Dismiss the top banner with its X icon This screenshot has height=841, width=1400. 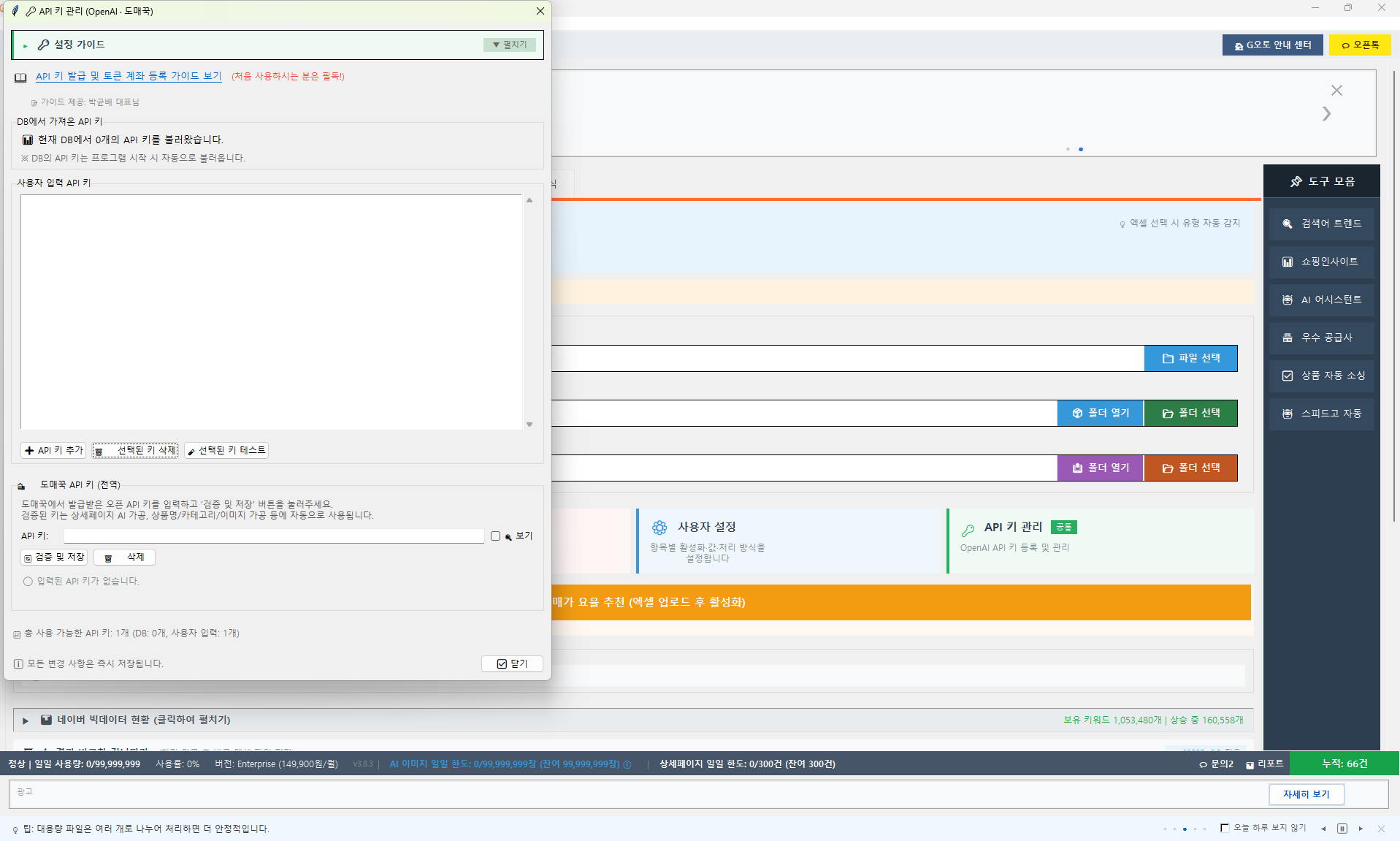1336,91
